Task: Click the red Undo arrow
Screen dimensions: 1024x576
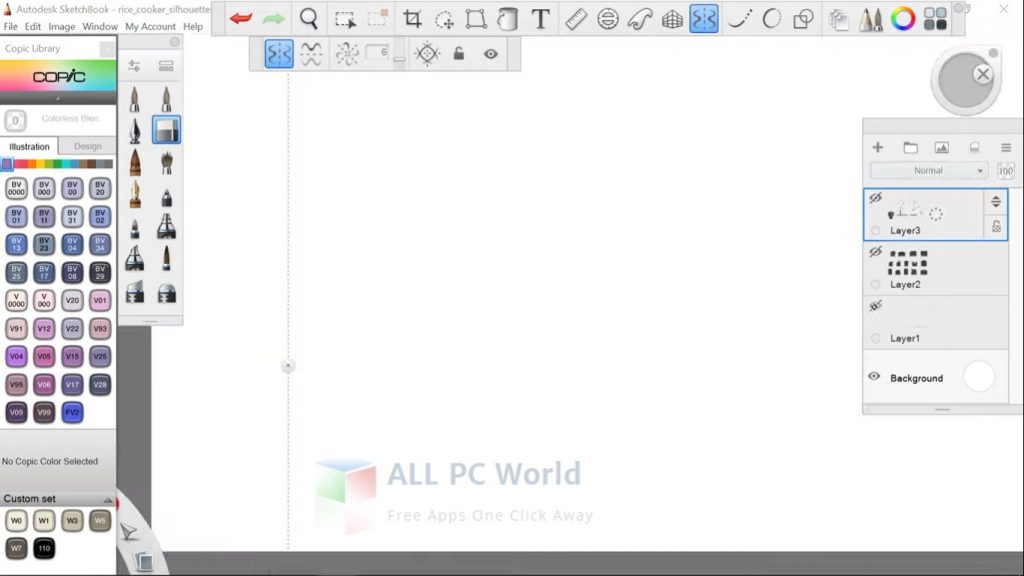Action: (241, 18)
